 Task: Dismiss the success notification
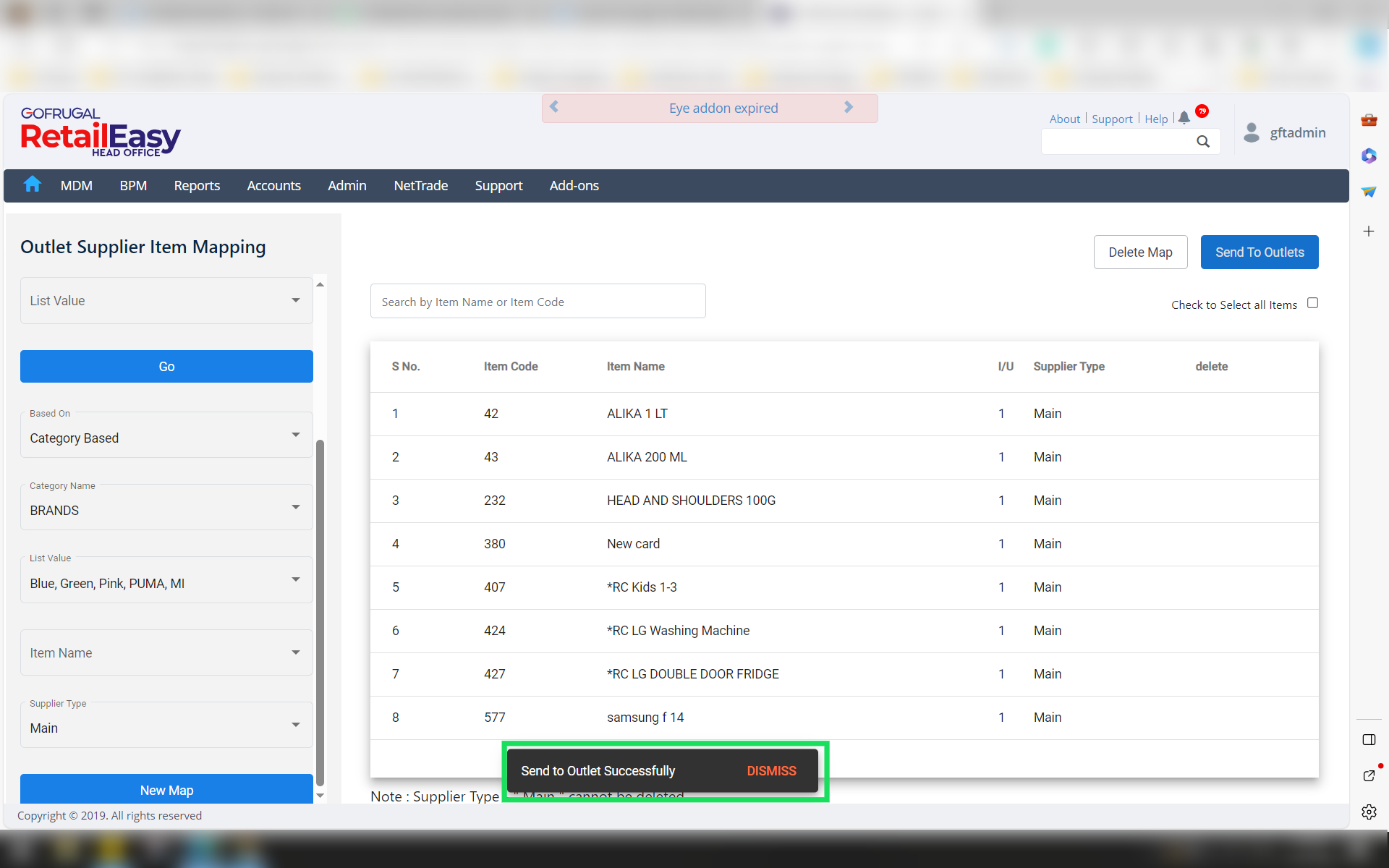771,771
